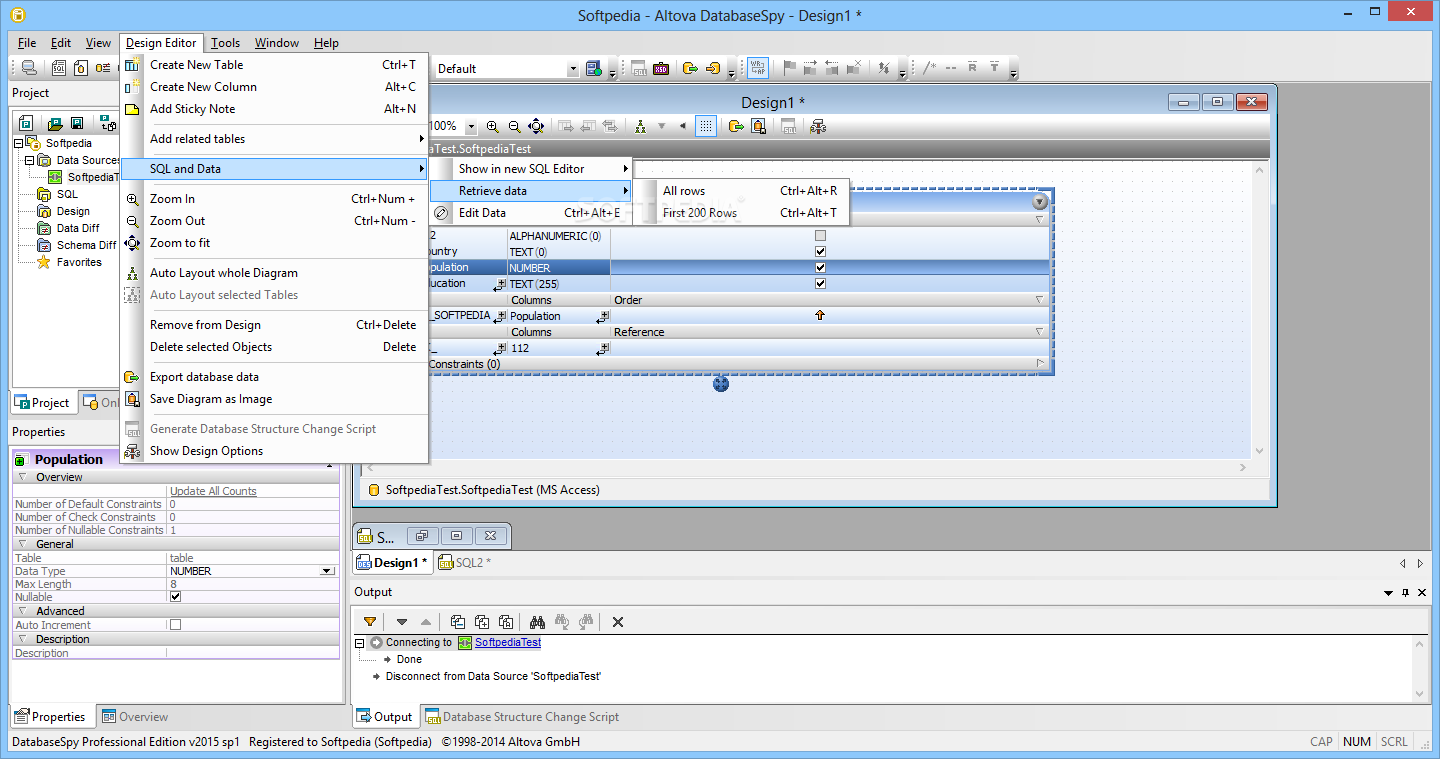This screenshot has height=759, width=1440.
Task: Select Add Sticky Note menu entry
Action: click(274, 109)
